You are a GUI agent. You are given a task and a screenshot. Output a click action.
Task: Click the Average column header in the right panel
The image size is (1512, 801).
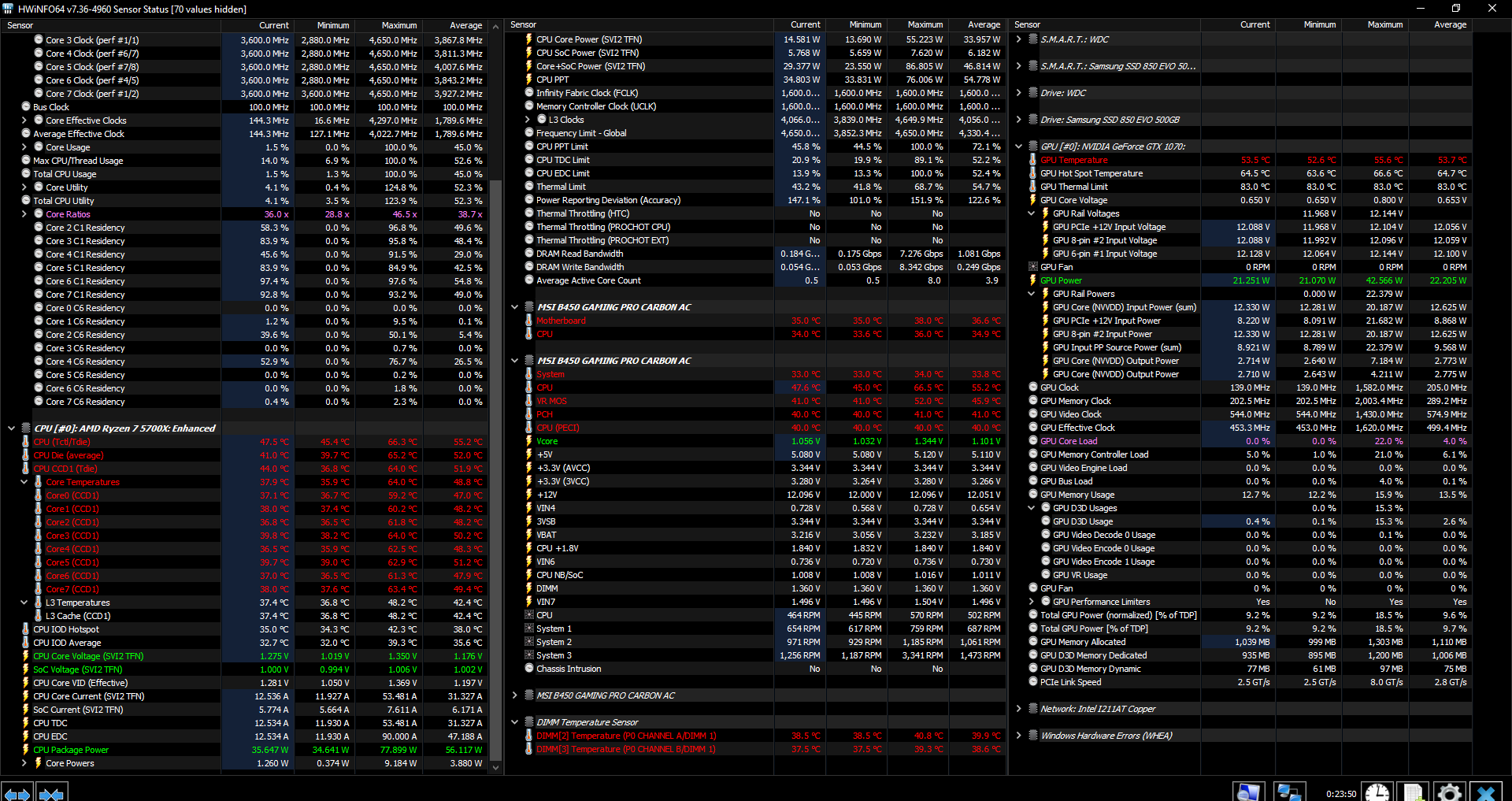[1439, 24]
